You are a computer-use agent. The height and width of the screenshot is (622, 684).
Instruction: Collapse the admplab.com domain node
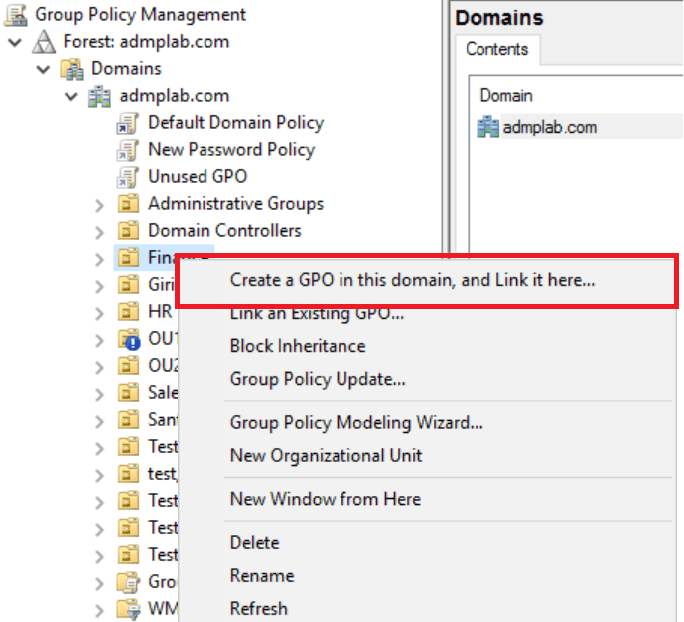coord(71,96)
